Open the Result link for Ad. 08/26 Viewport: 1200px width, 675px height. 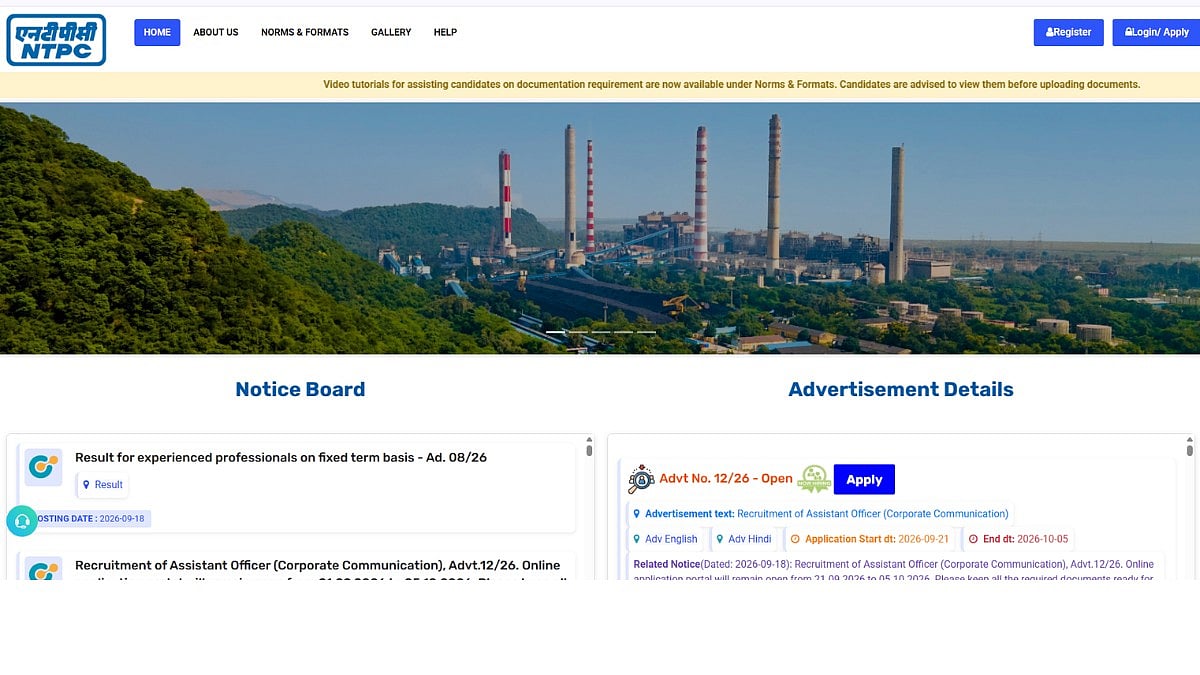[103, 485]
